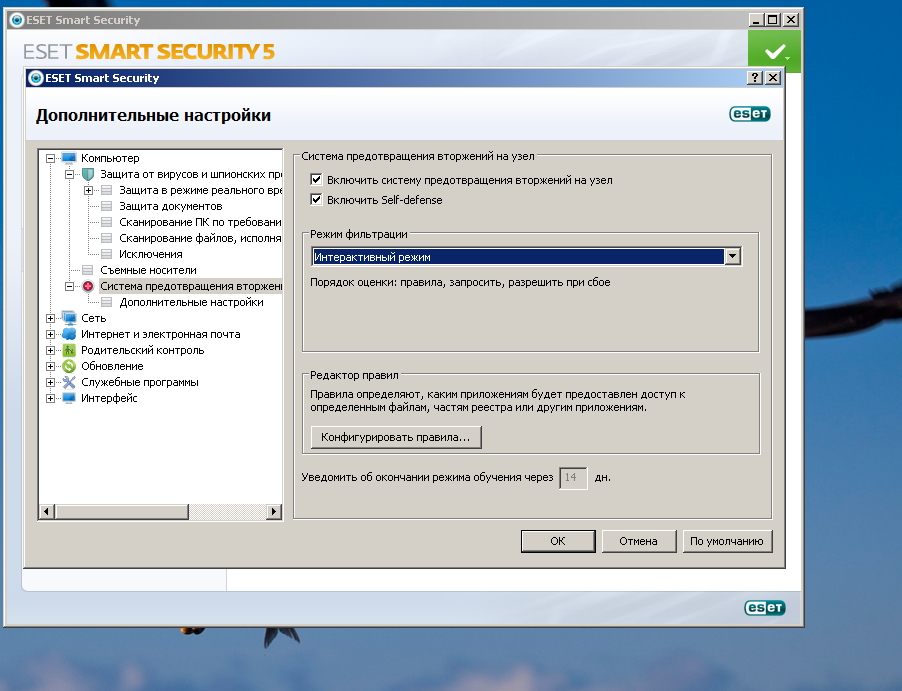Screen dimensions: 902x691
Task: Expand Интернет и электронная почта node
Action: click(x=51, y=334)
